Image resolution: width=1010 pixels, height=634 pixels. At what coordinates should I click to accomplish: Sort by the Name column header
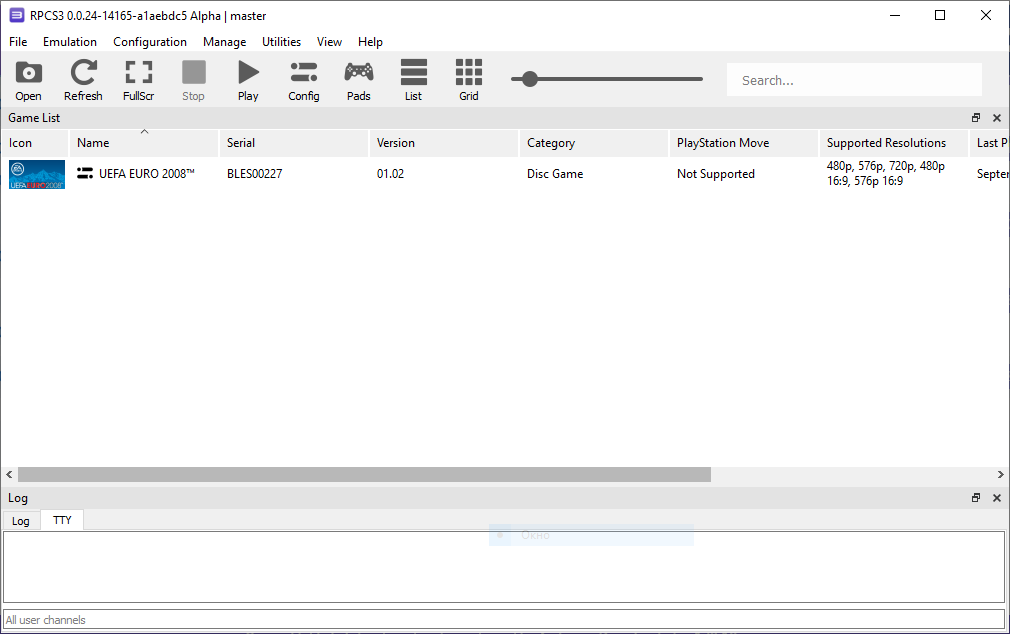pos(144,143)
